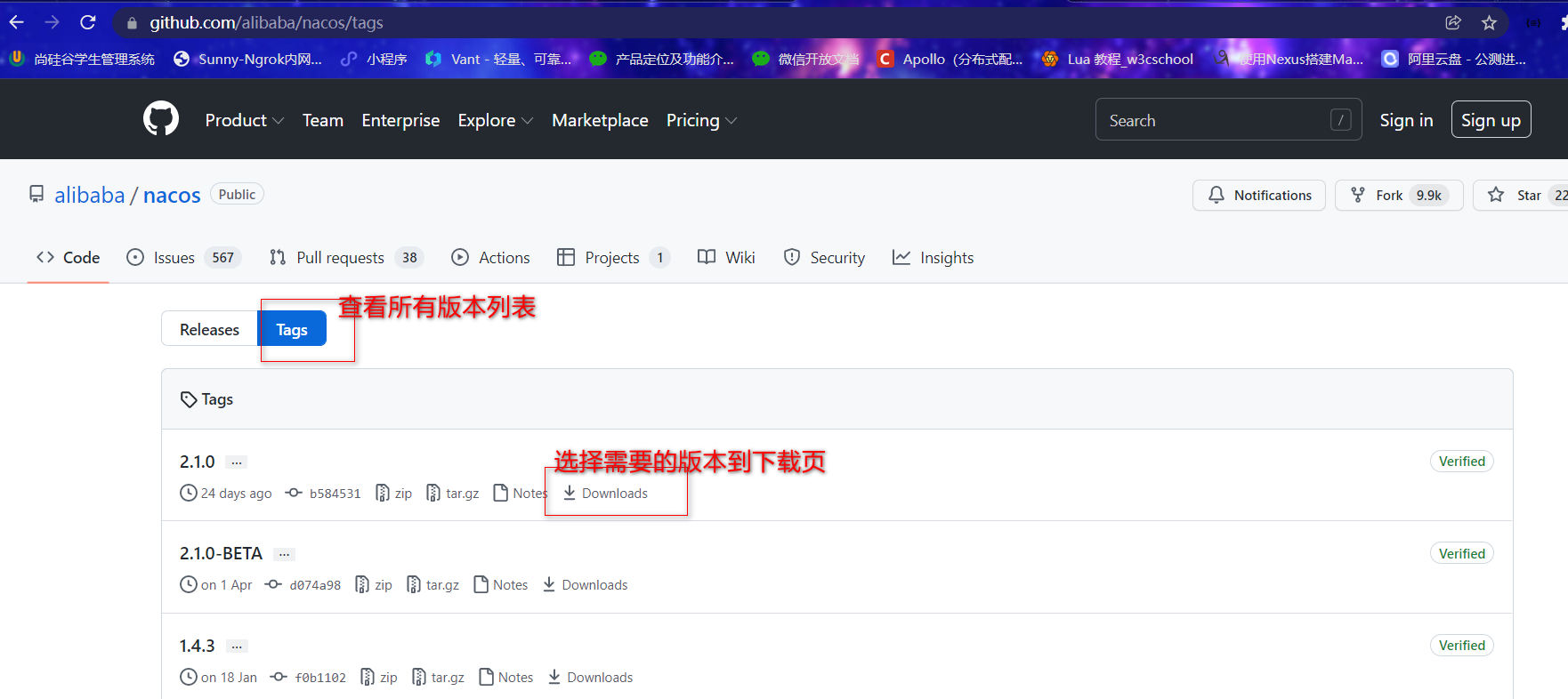The width and height of the screenshot is (1568, 699).
Task: Open the Team page
Action: [323, 120]
